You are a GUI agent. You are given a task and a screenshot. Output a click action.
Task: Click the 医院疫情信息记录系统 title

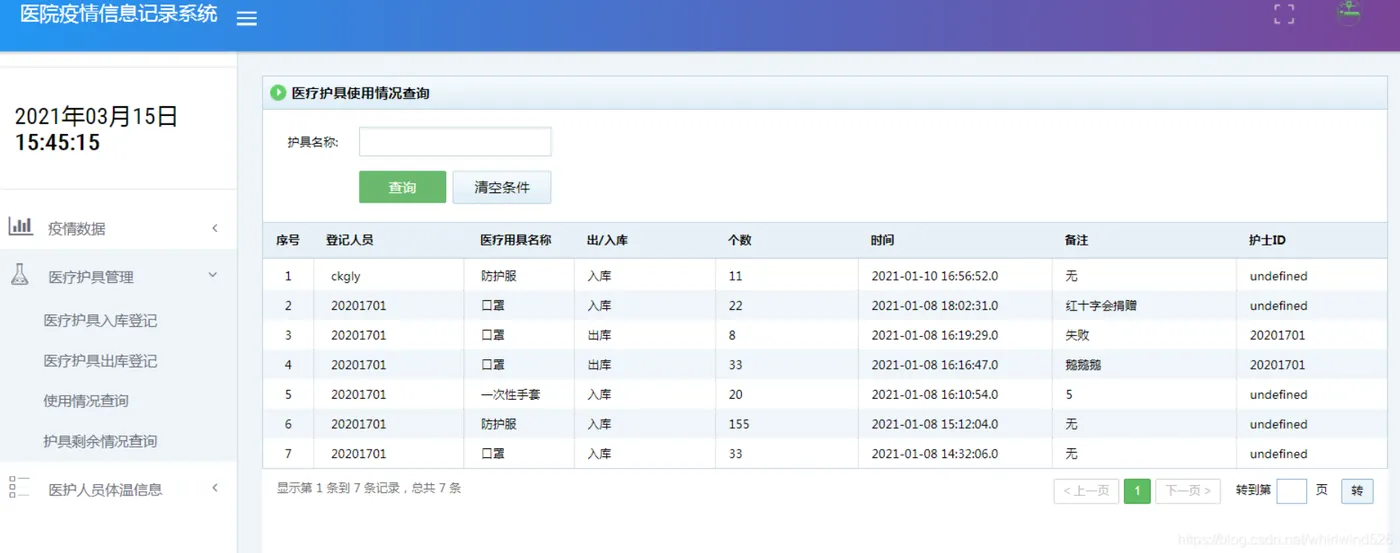119,14
